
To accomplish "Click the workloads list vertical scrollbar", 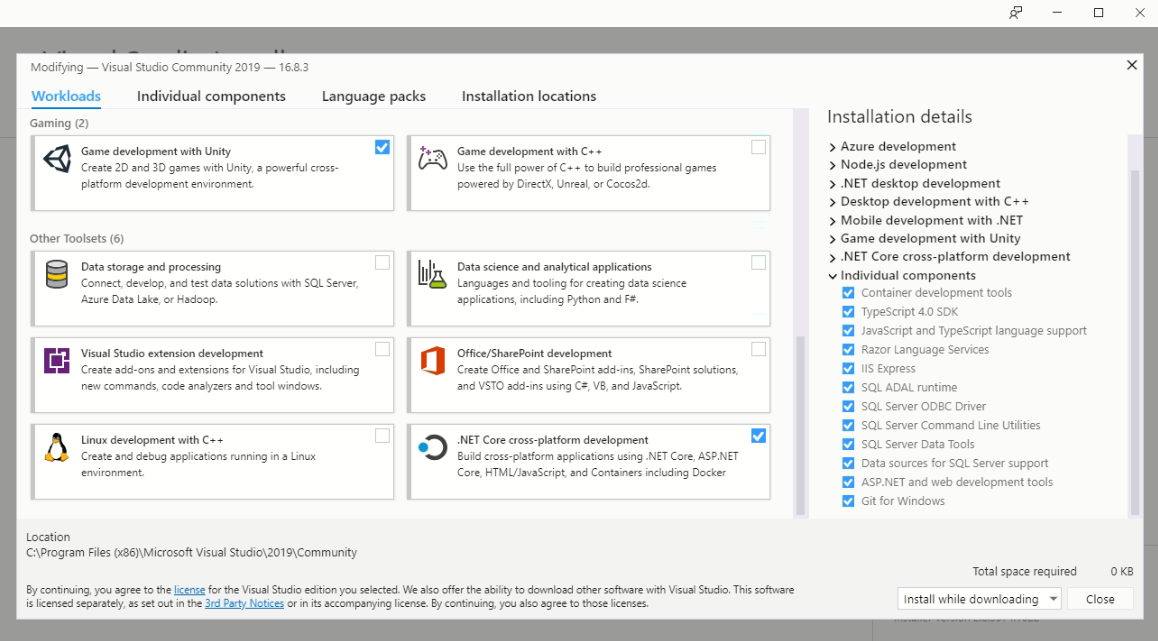I will (800, 425).
